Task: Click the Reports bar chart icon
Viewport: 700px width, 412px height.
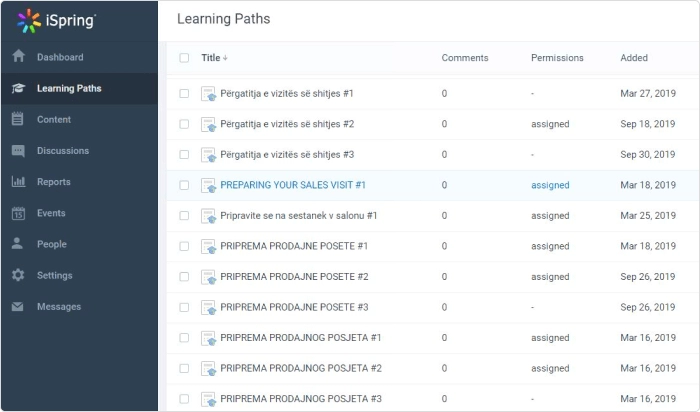Action: [x=18, y=181]
